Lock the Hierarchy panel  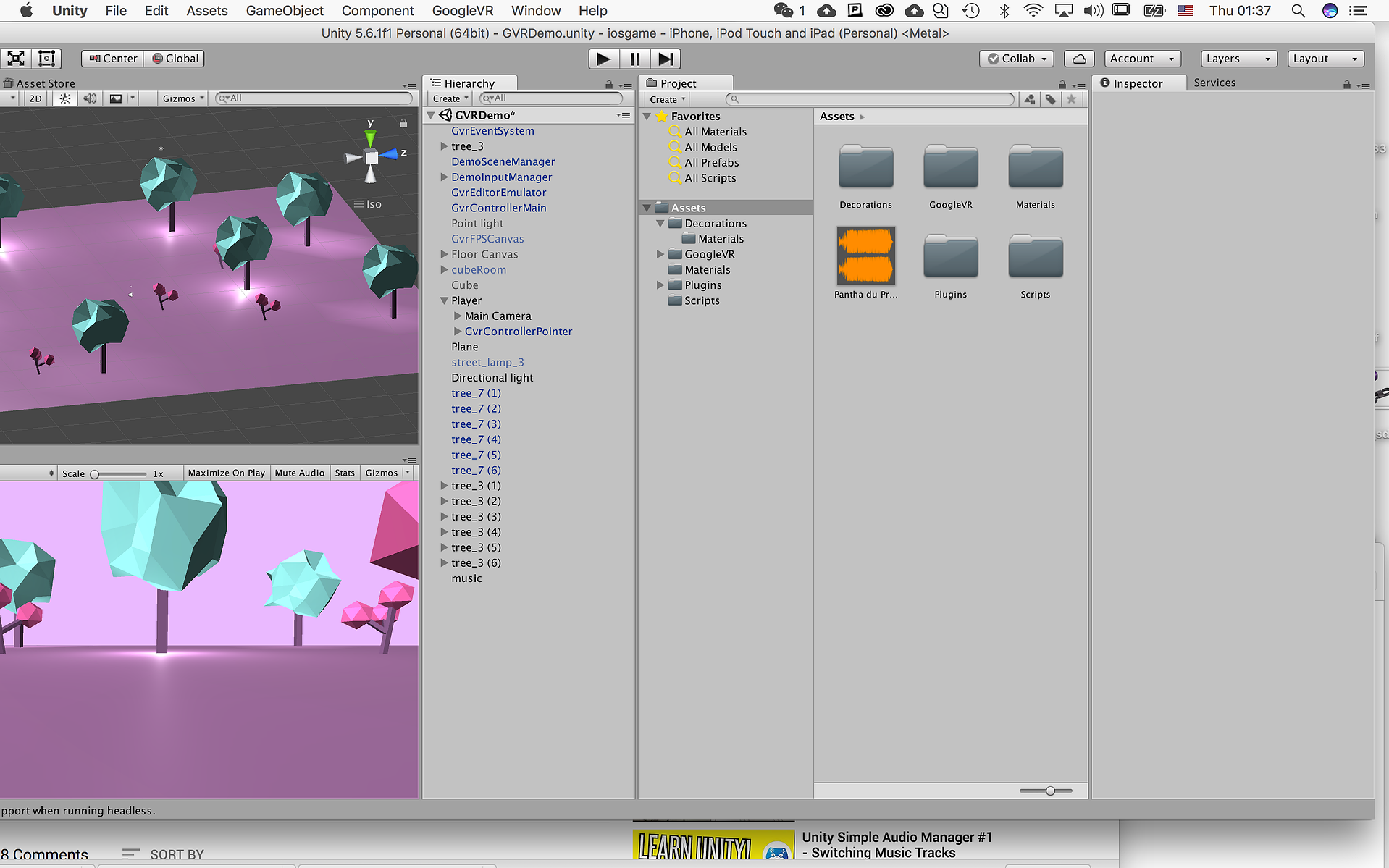coord(609,85)
